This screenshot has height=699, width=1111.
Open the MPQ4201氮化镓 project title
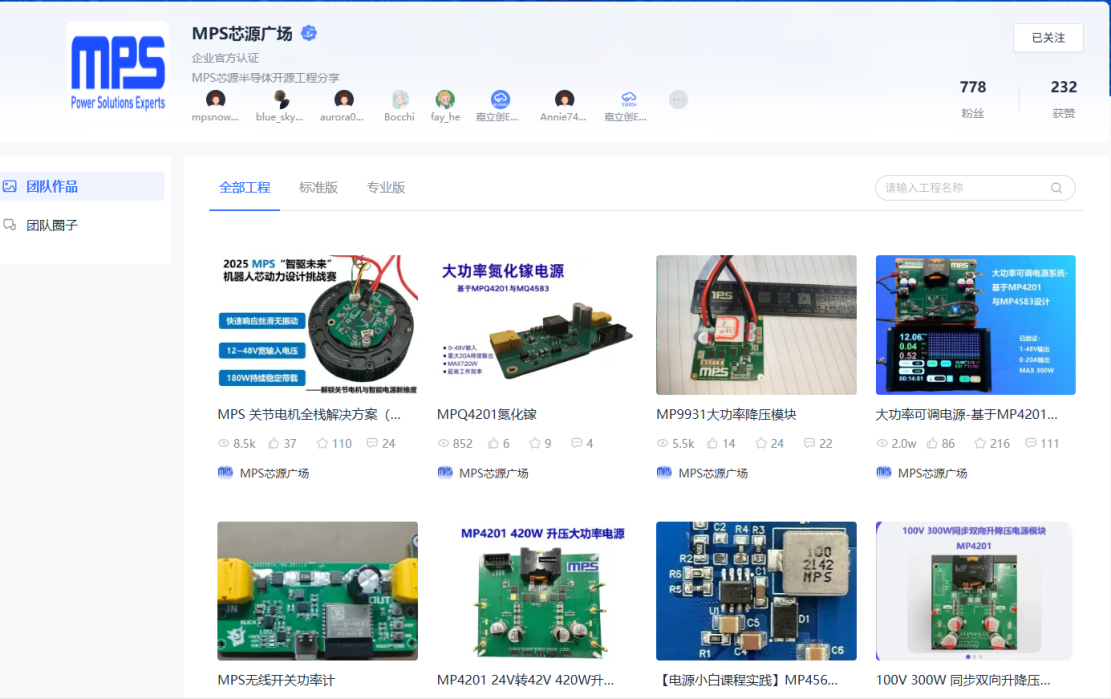(x=487, y=414)
